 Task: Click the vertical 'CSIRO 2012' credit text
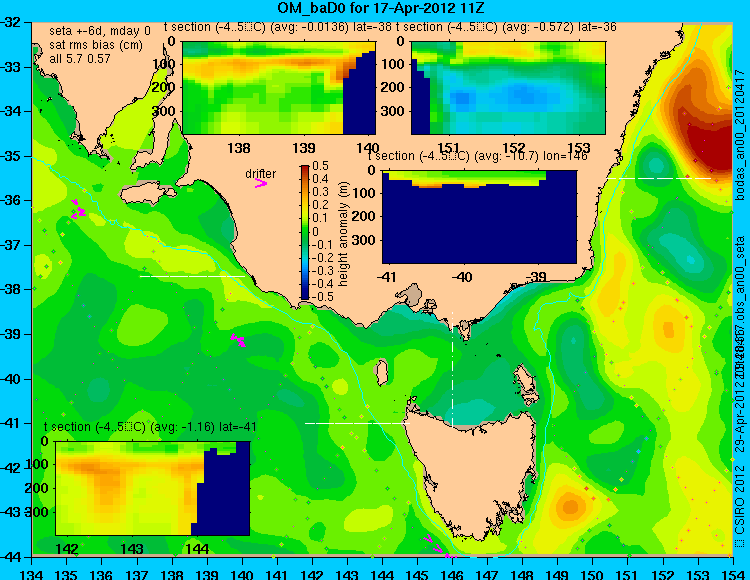point(740,500)
